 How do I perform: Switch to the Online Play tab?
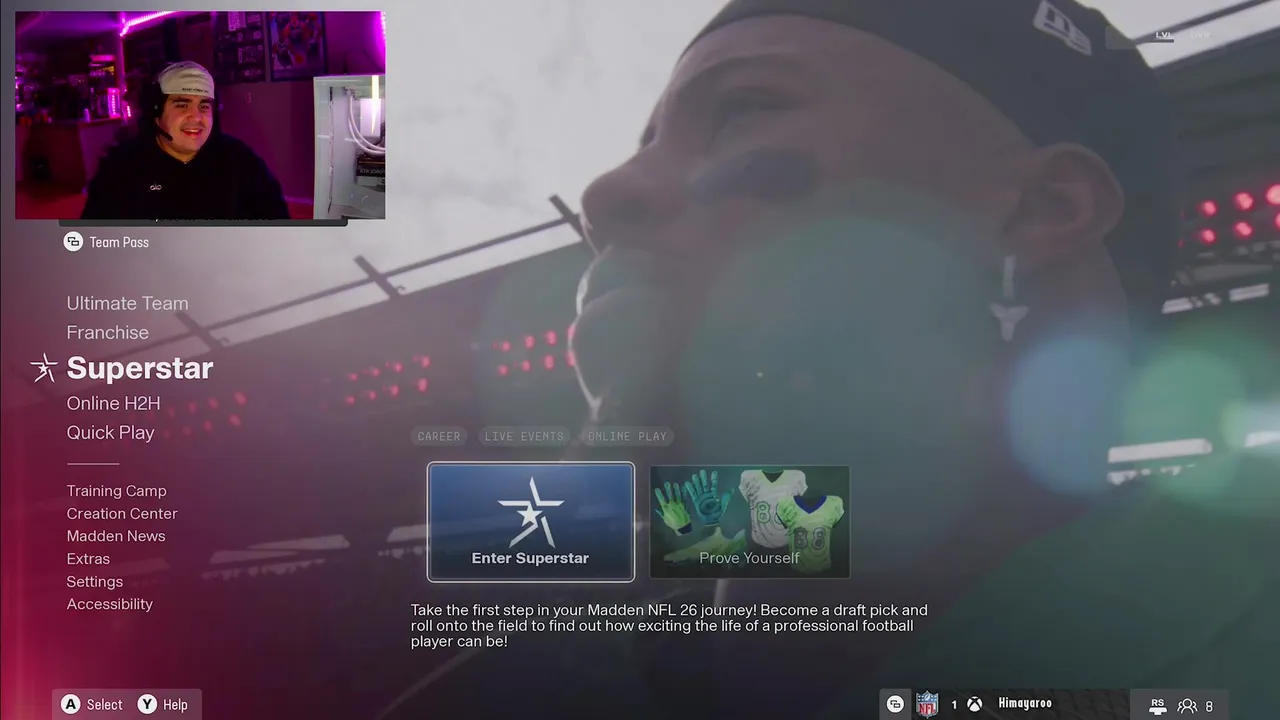tap(627, 436)
